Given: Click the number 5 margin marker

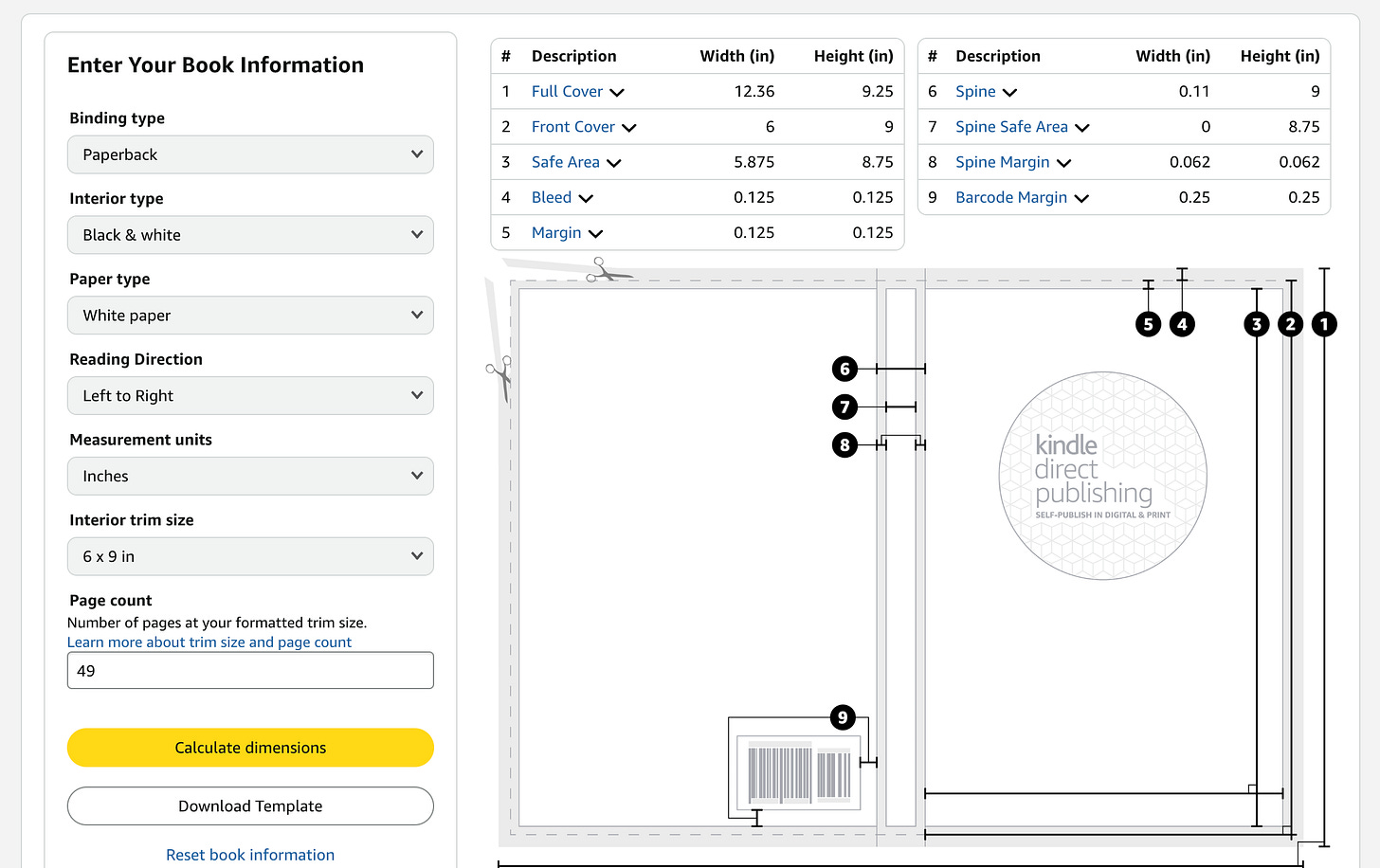Looking at the screenshot, I should [x=1149, y=324].
